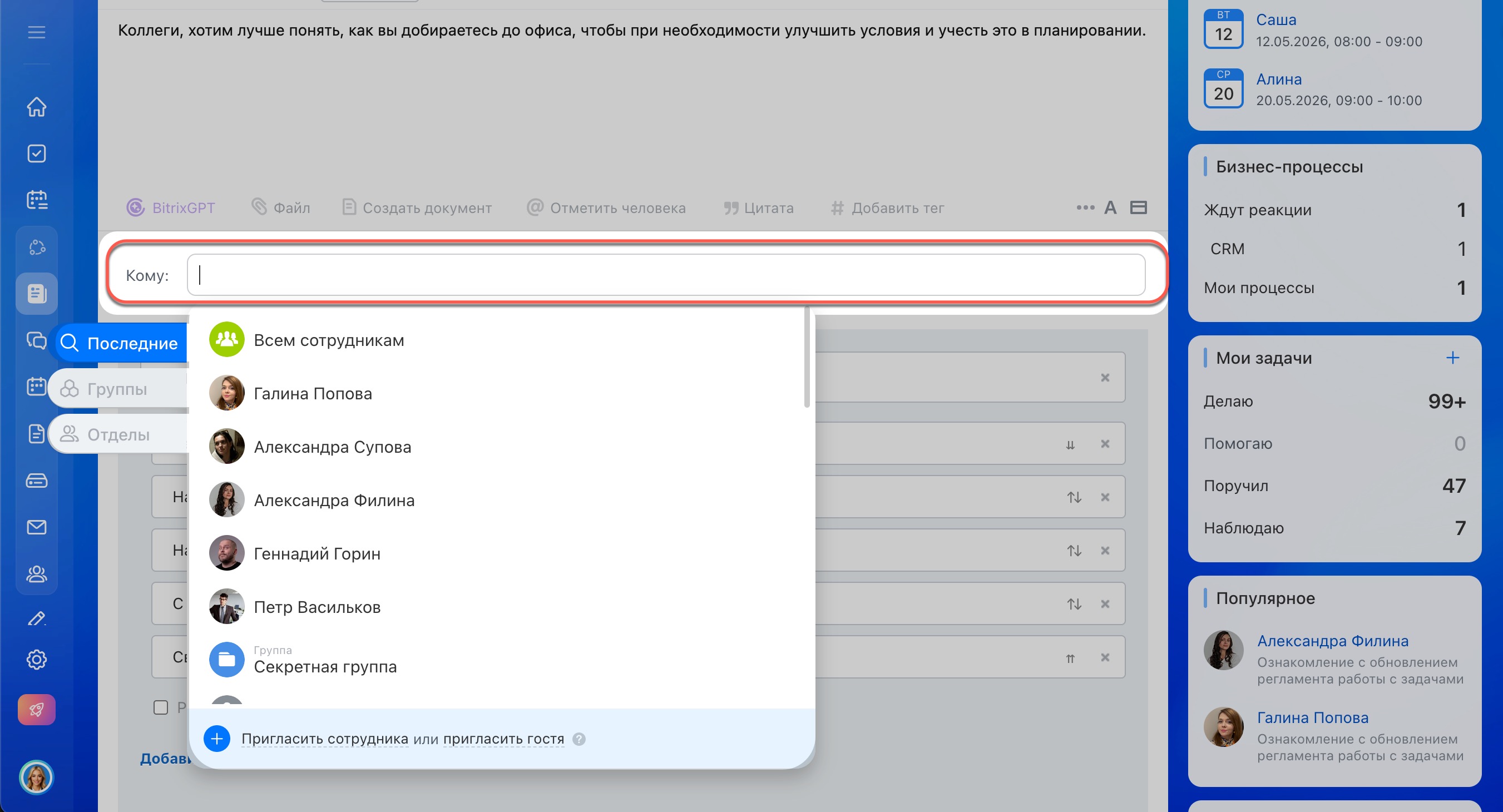Click the recipient list scrollbar
1503x812 pixels.
click(807, 358)
